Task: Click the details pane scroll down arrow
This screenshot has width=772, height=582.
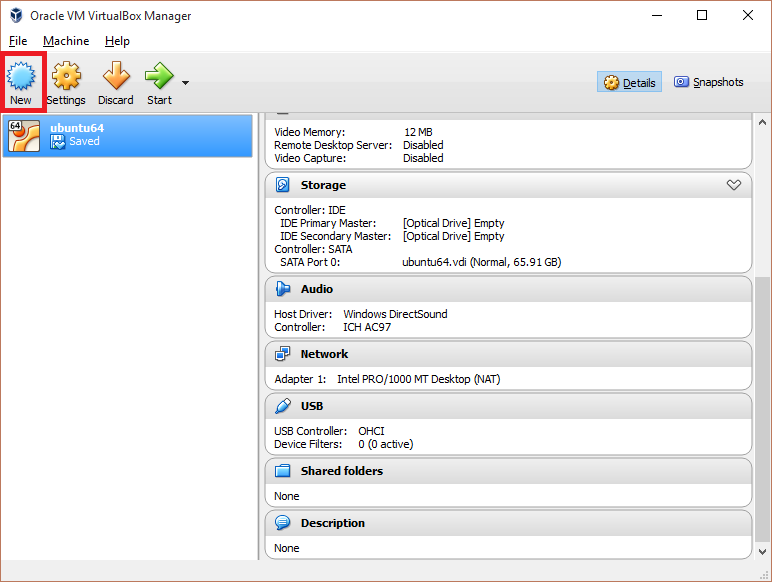Action: (762, 552)
